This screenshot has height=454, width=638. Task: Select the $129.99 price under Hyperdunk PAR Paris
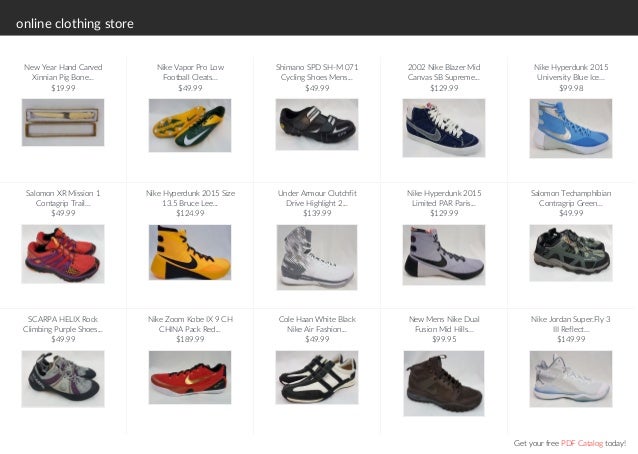coord(444,213)
